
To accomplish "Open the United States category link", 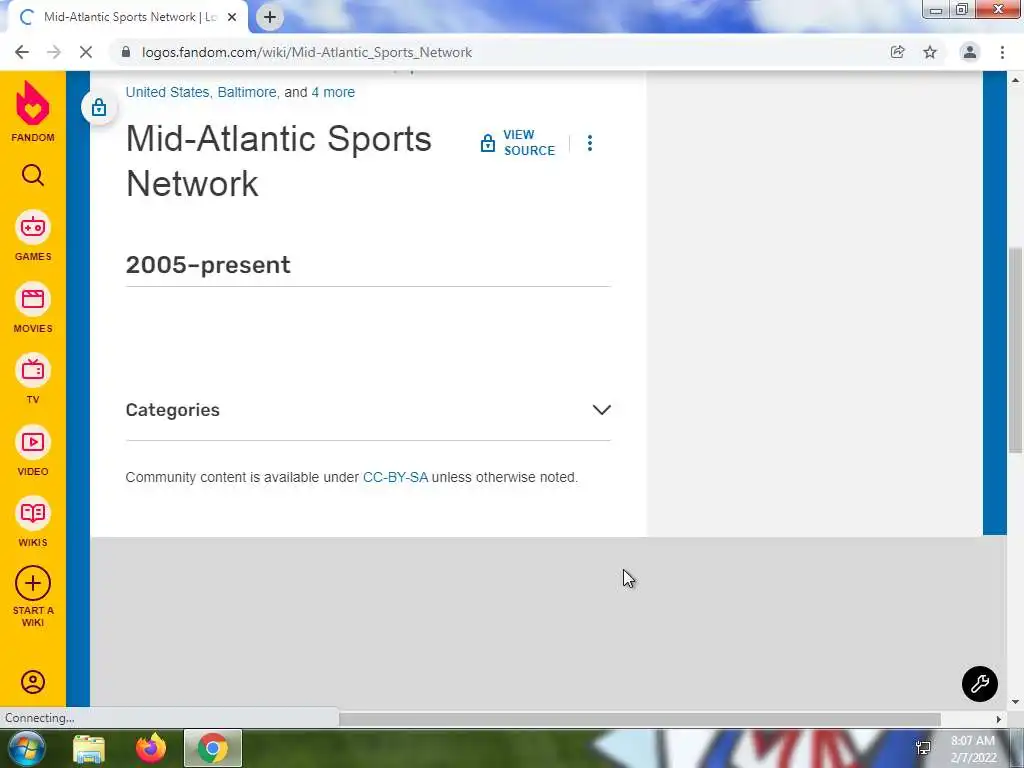I will point(167,92).
